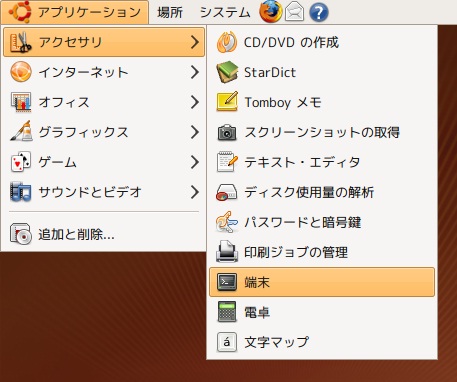The width and height of the screenshot is (457, 382).
Task: Open 追加と削除... menu entry
Action: click(x=104, y=234)
